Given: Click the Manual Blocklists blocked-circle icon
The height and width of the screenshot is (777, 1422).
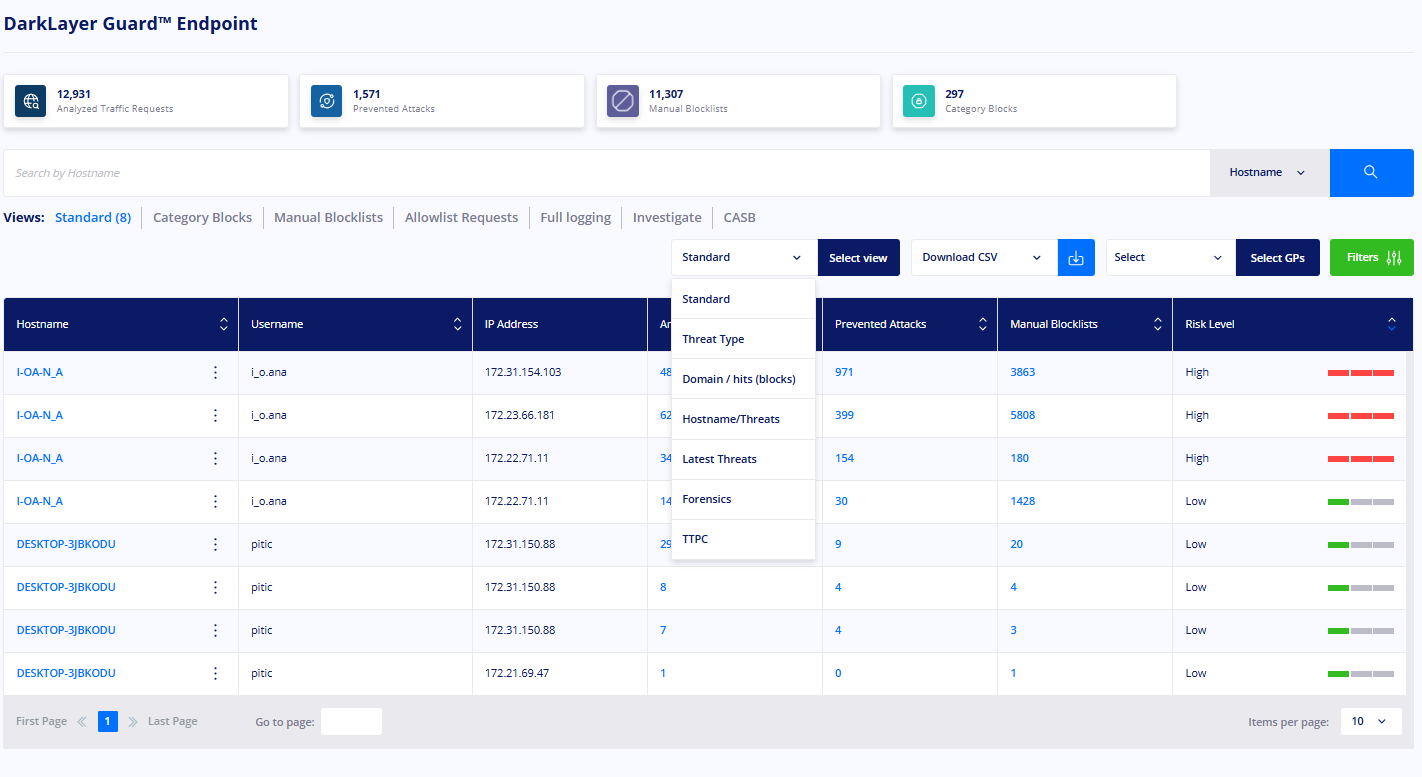Looking at the screenshot, I should (x=623, y=101).
